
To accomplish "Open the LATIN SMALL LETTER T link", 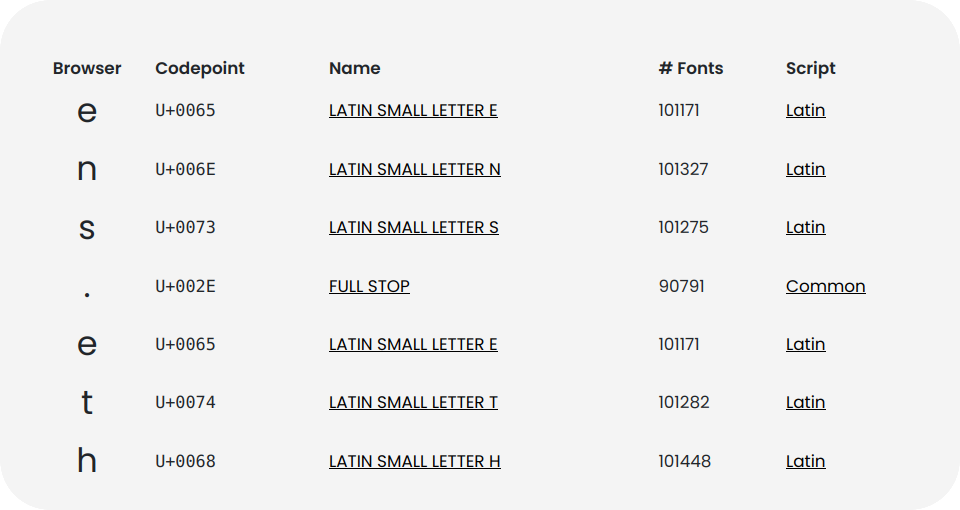I will coord(413,402).
